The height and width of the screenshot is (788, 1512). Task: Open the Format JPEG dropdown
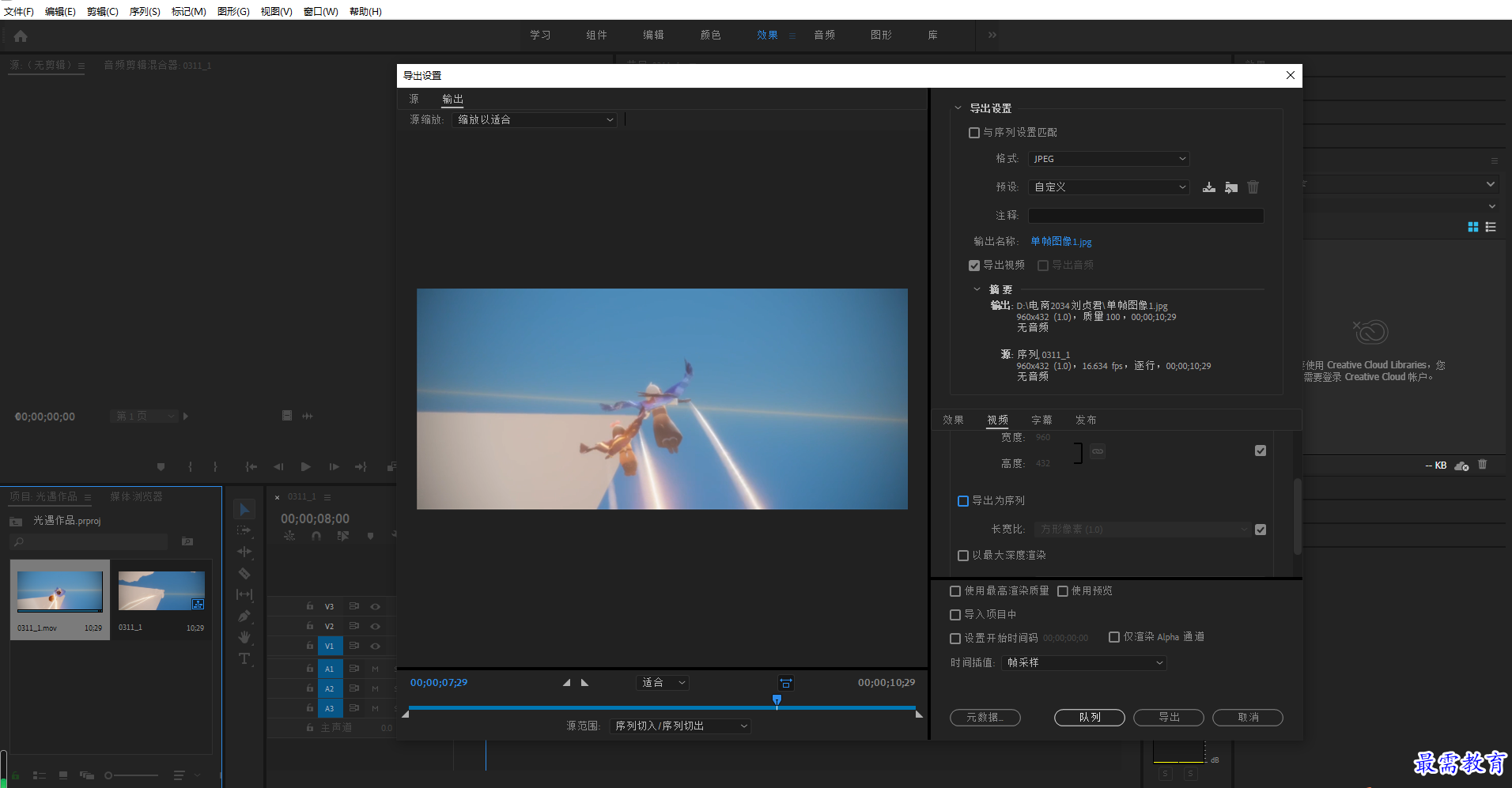1109,159
